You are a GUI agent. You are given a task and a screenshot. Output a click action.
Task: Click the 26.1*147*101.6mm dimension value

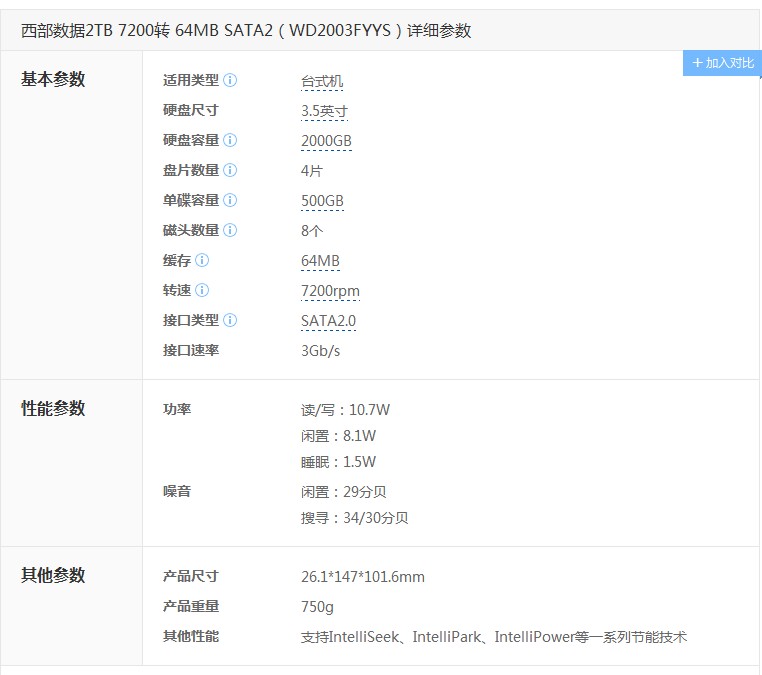(363, 577)
